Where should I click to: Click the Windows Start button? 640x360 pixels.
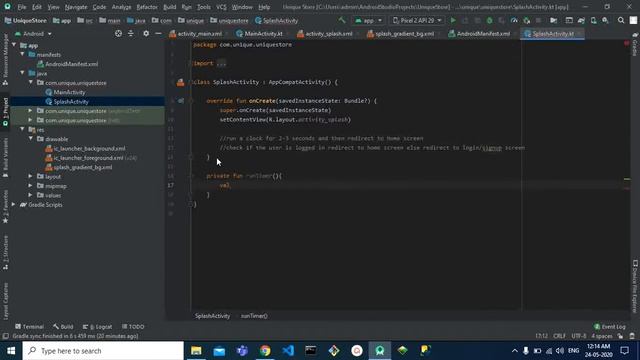[x=11, y=351]
